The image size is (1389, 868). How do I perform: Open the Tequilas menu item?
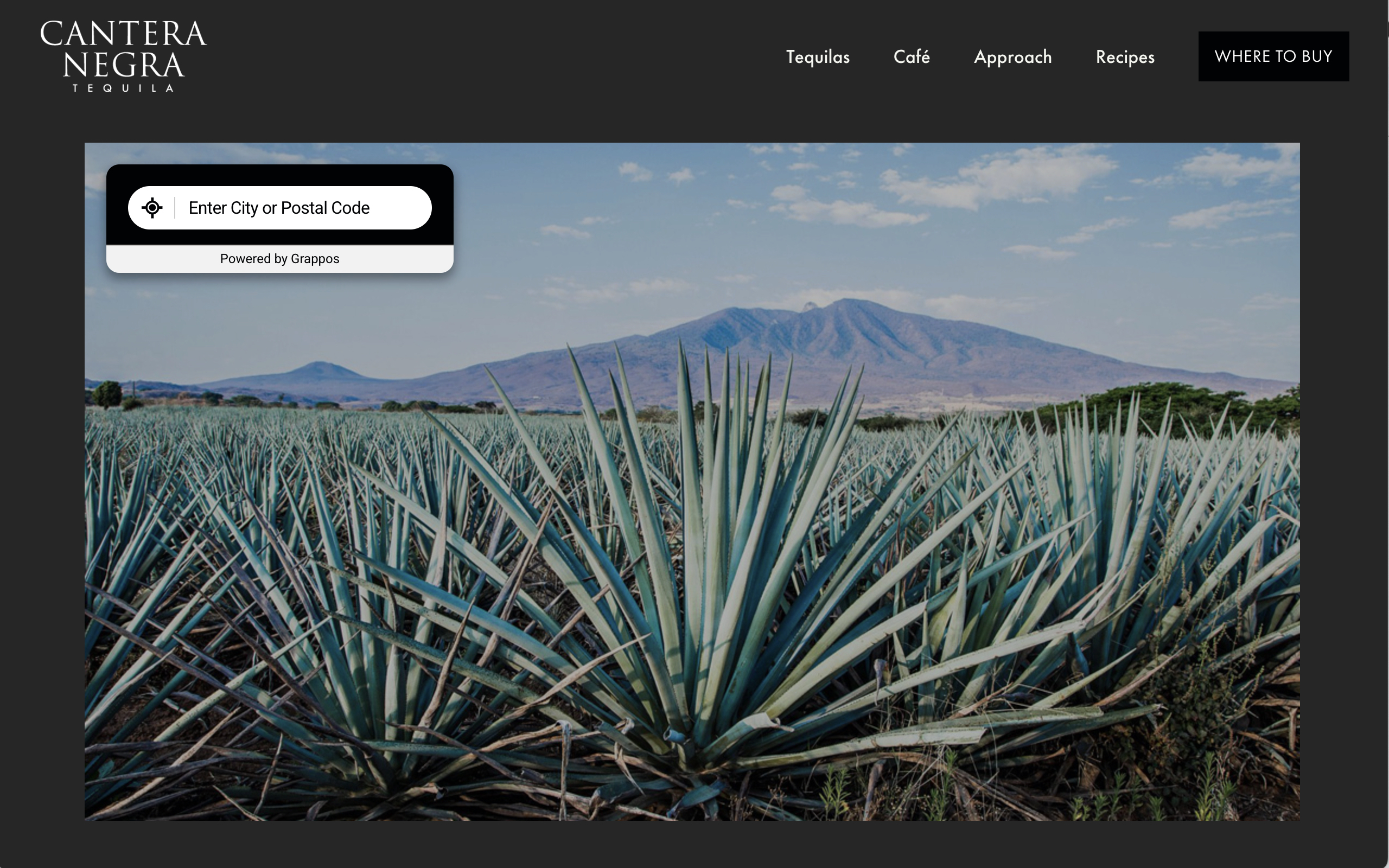click(x=817, y=57)
